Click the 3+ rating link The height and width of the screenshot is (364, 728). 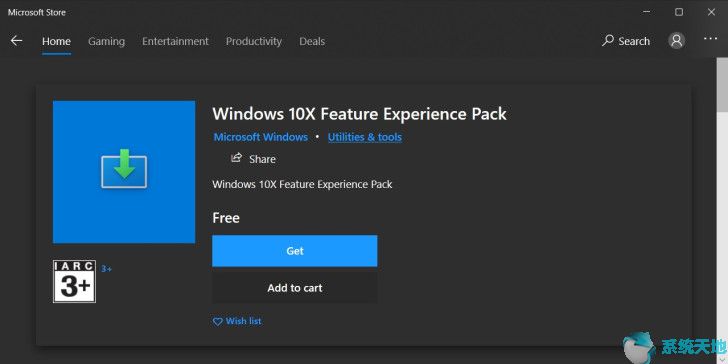coord(106,268)
